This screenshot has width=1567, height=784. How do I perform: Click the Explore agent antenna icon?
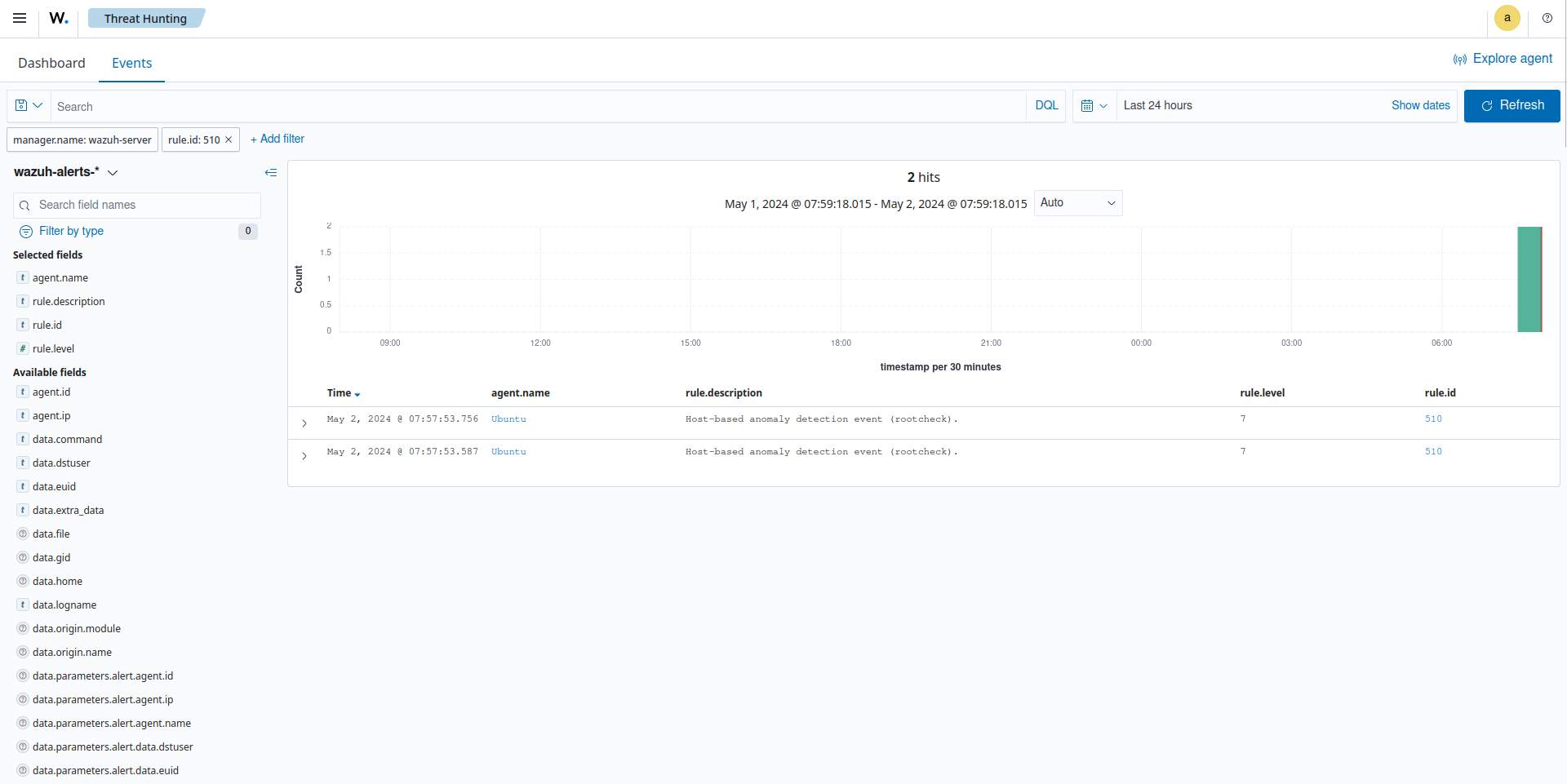[x=1460, y=59]
